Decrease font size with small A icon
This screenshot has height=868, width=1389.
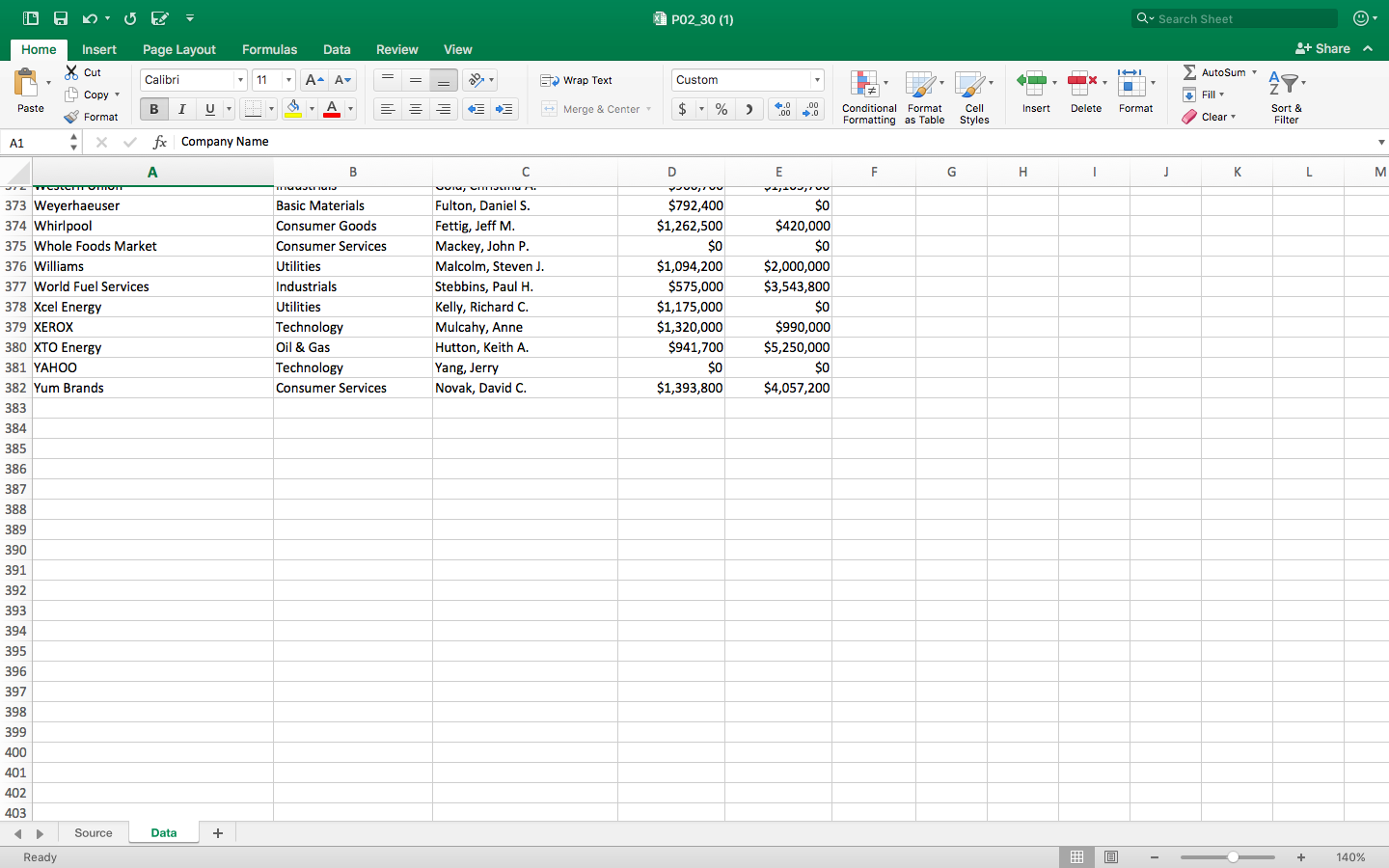click(x=342, y=80)
